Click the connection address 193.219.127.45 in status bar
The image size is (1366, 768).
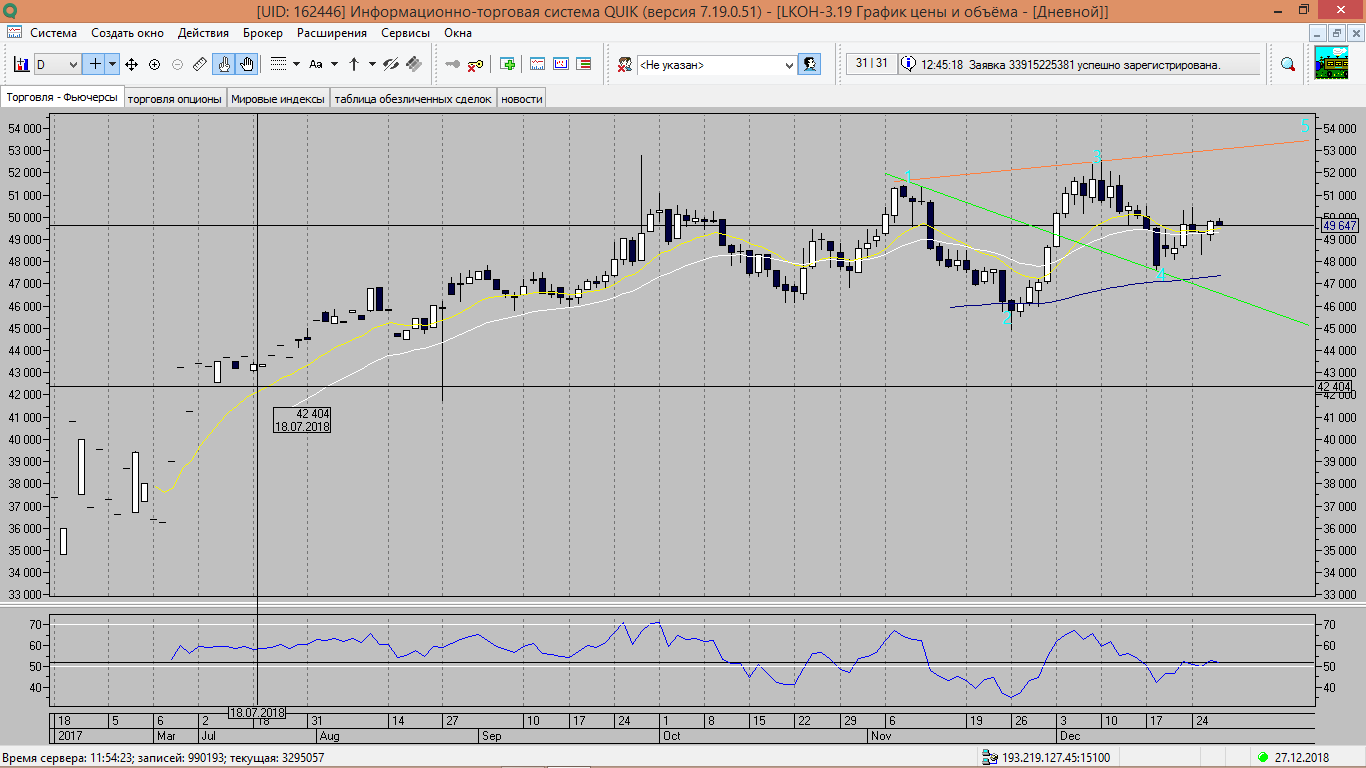pos(1054,757)
